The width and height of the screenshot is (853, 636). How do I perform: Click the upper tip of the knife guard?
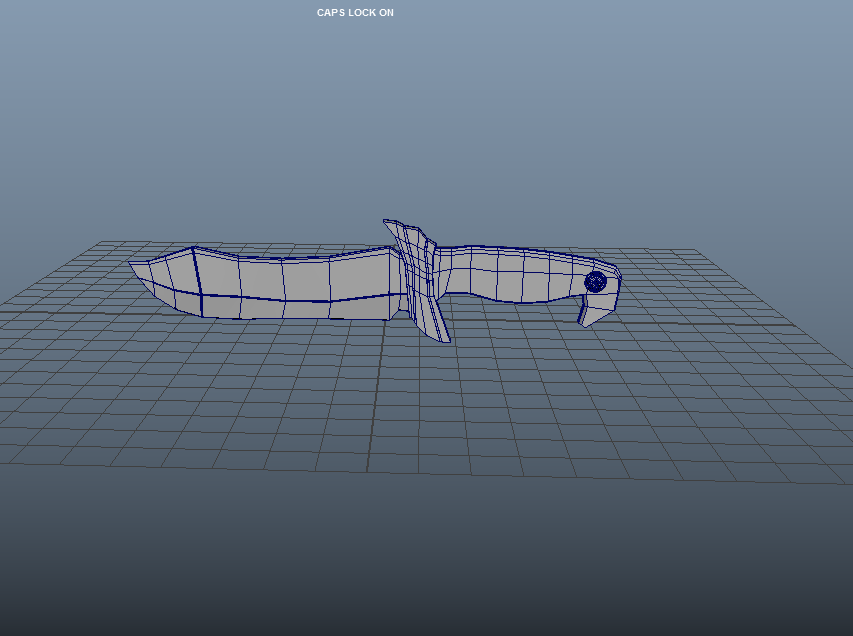pyautogui.click(x=388, y=222)
